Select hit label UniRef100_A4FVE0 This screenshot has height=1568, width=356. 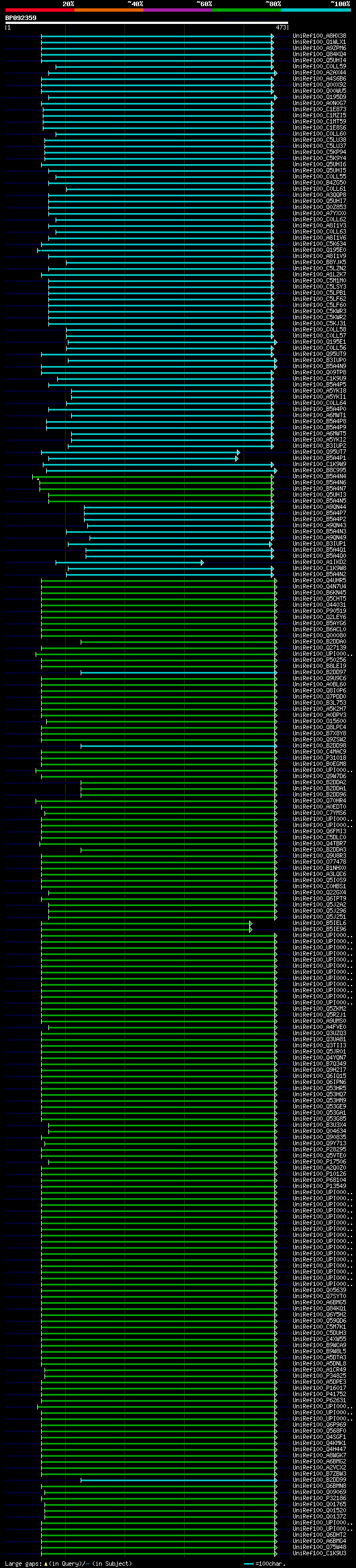click(319, 1027)
